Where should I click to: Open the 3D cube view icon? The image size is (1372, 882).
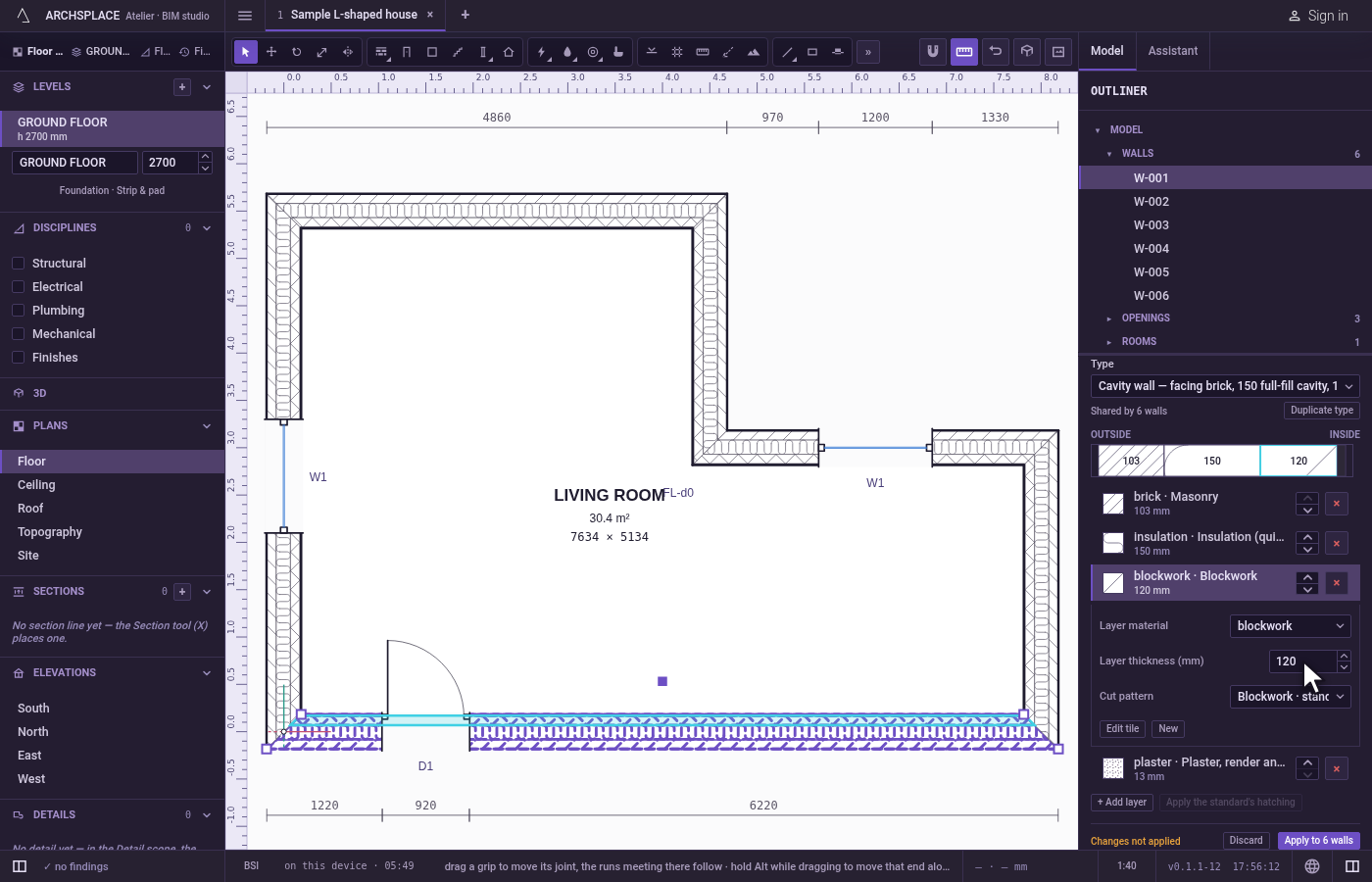[1027, 51]
